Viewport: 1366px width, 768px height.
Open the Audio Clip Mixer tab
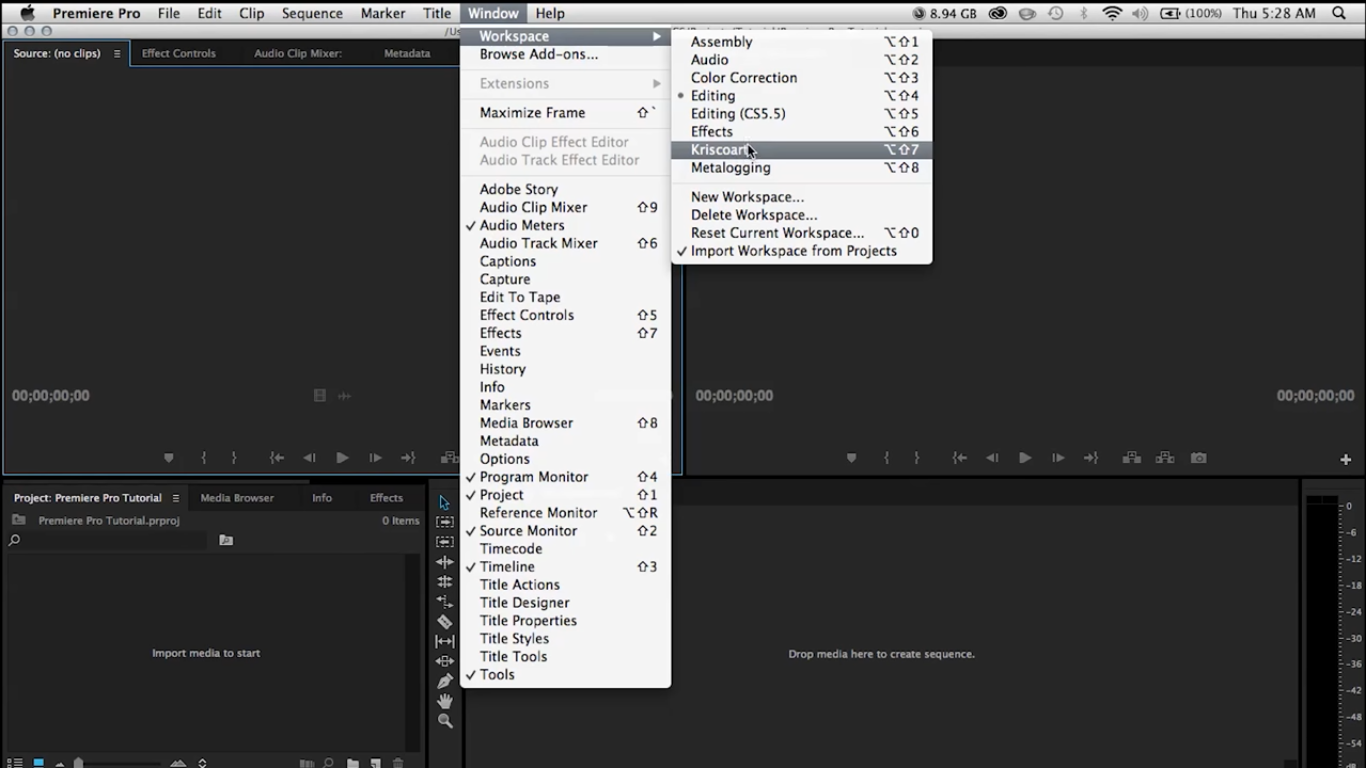click(x=298, y=54)
